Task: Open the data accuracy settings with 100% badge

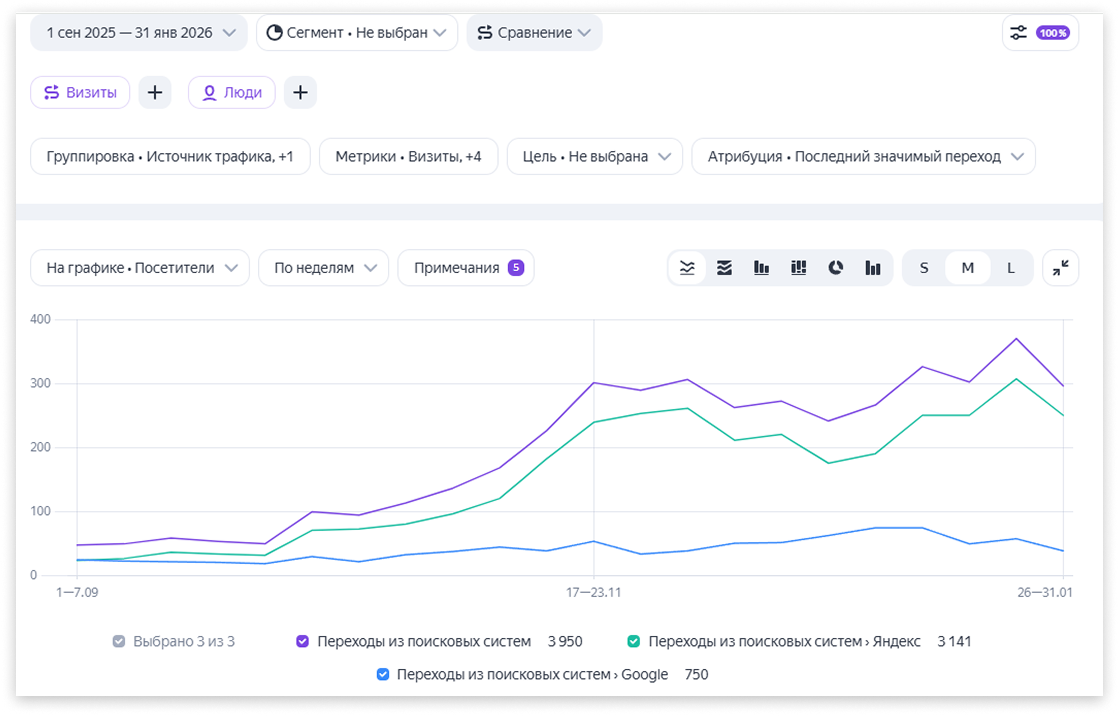Action: tap(1040, 33)
